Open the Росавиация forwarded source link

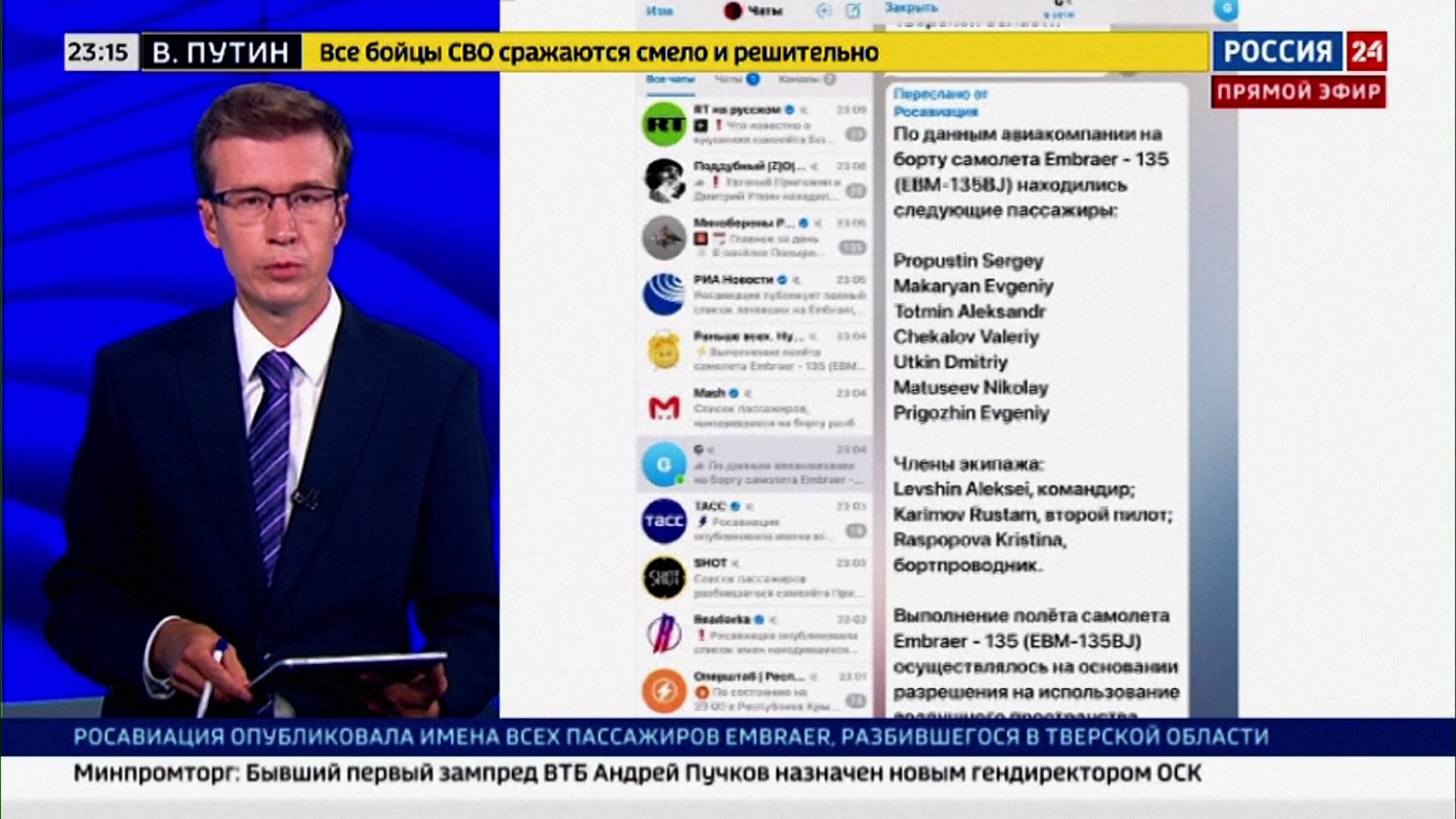pyautogui.click(x=935, y=112)
